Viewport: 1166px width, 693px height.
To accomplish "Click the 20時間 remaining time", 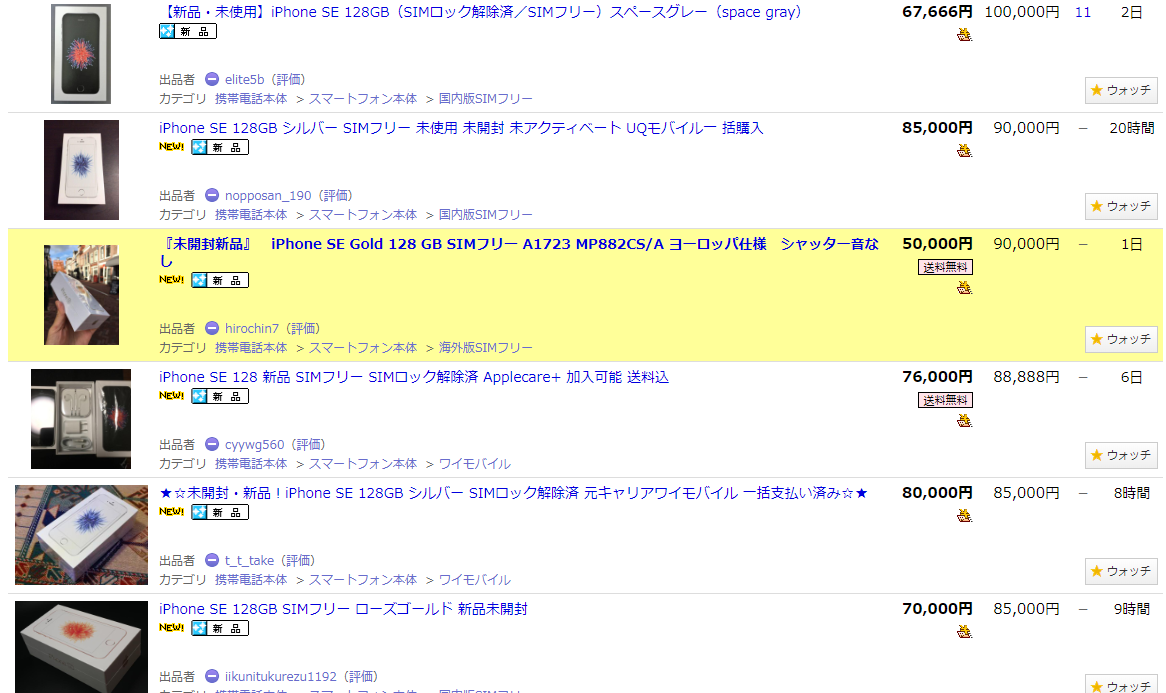I will [1132, 128].
